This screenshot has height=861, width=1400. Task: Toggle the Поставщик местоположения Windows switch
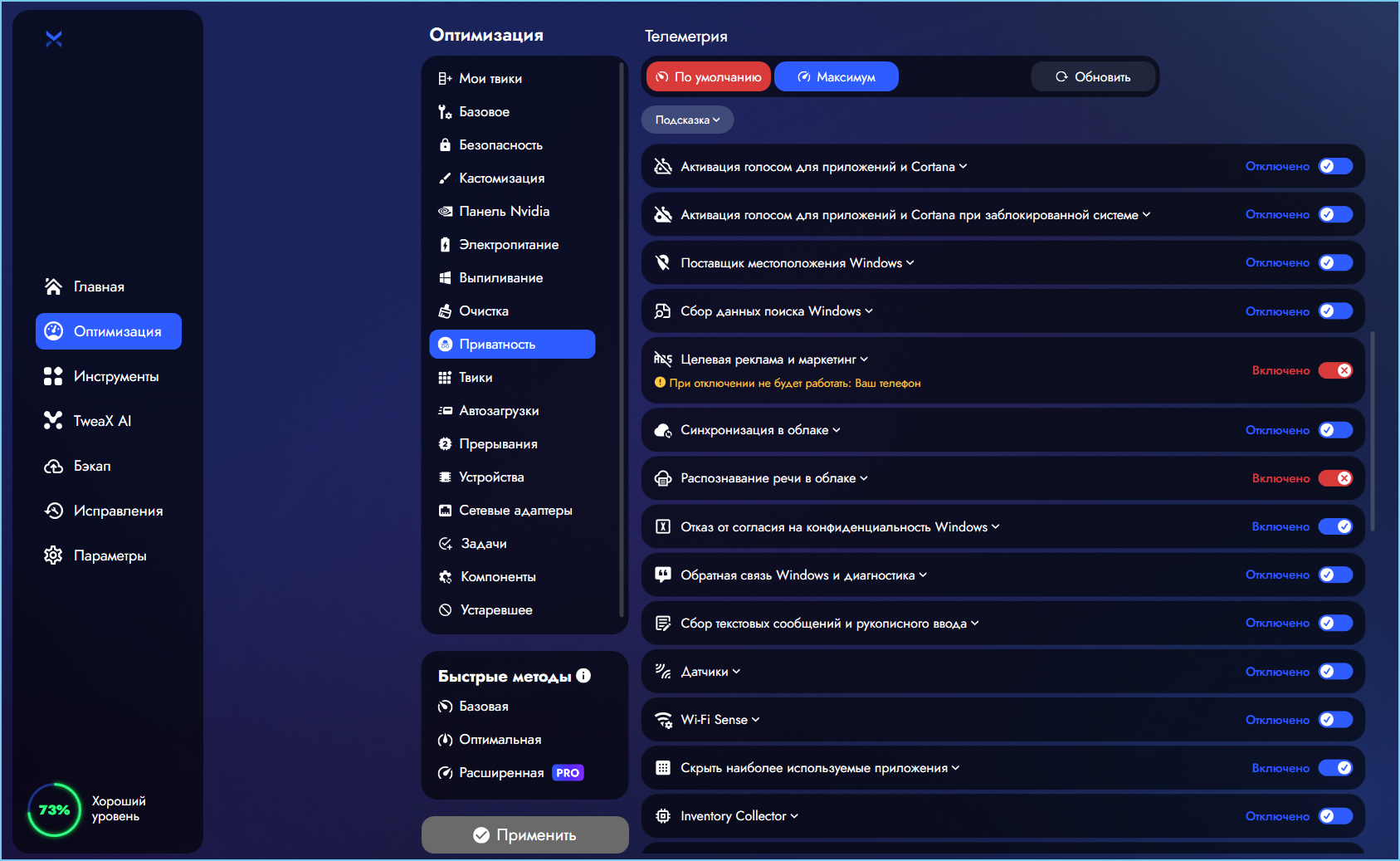1335,262
